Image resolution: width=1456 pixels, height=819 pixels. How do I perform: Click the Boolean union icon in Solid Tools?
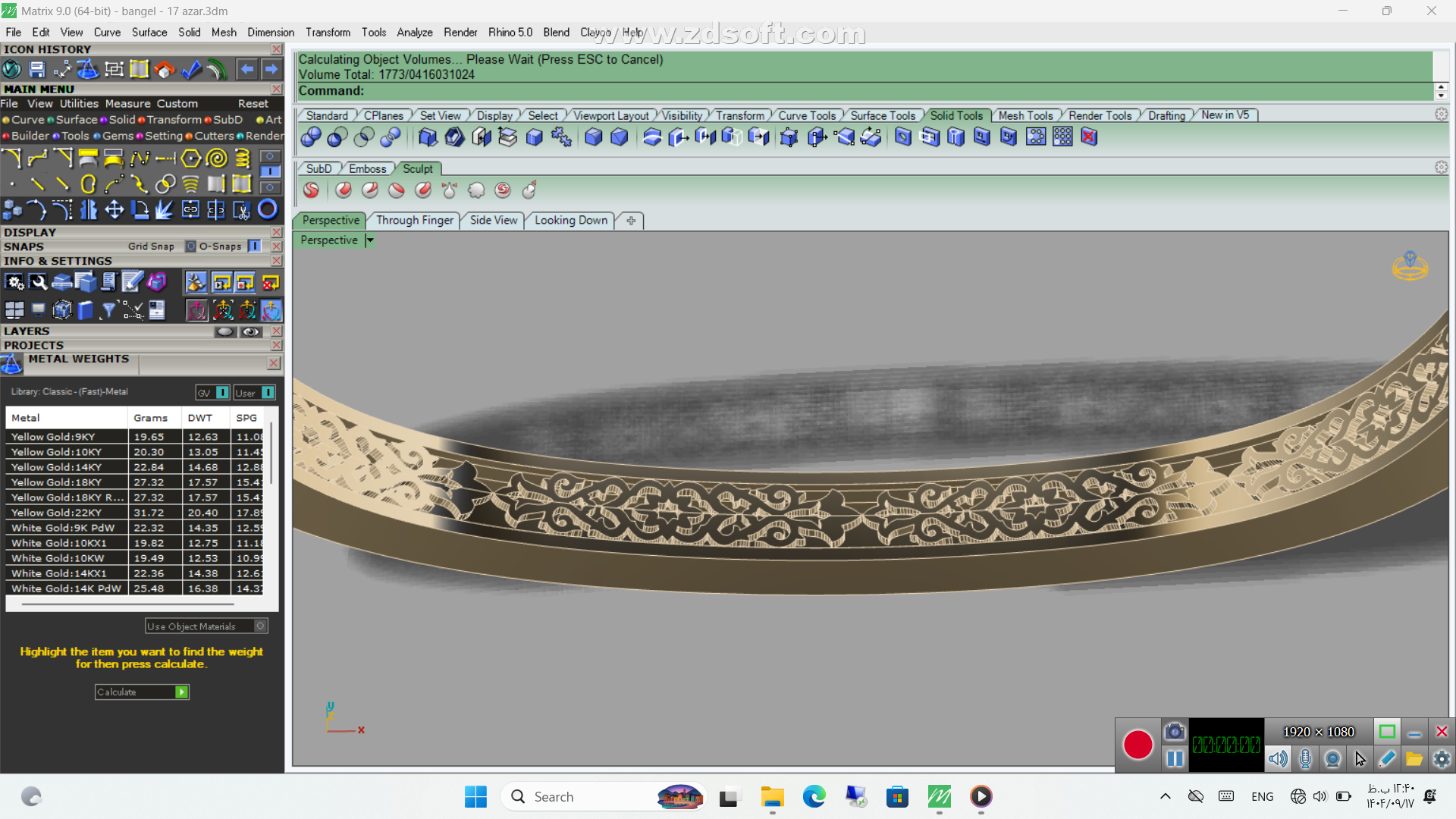click(311, 137)
